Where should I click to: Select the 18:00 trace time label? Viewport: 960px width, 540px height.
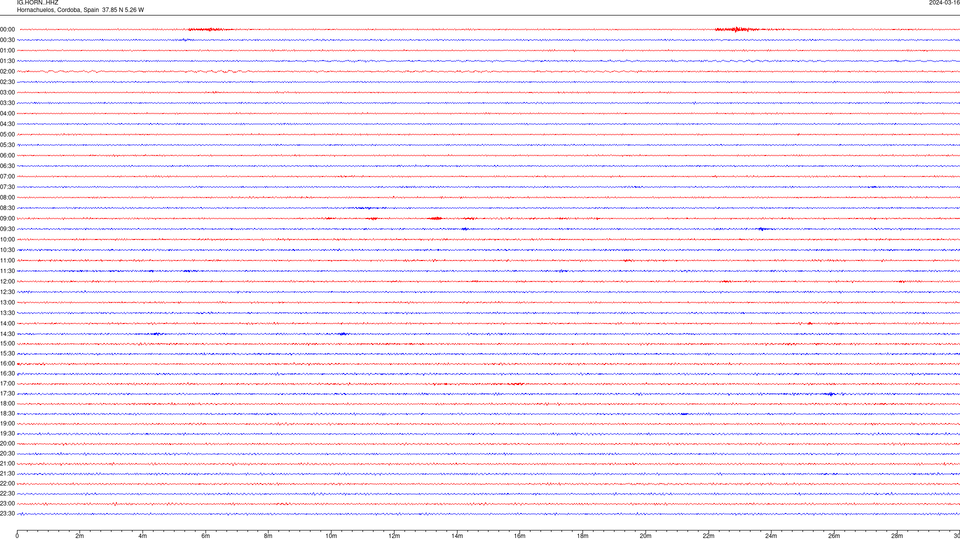(x=7, y=403)
